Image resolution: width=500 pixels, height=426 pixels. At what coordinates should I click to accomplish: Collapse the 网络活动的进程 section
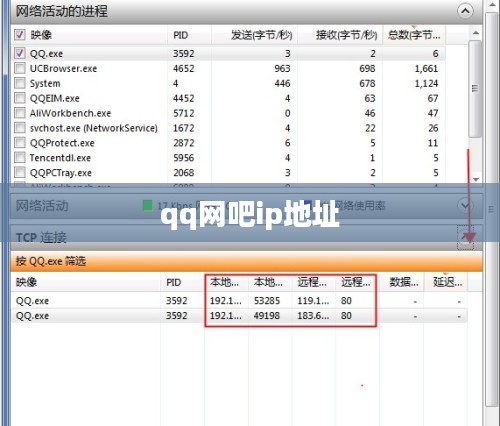click(x=465, y=11)
